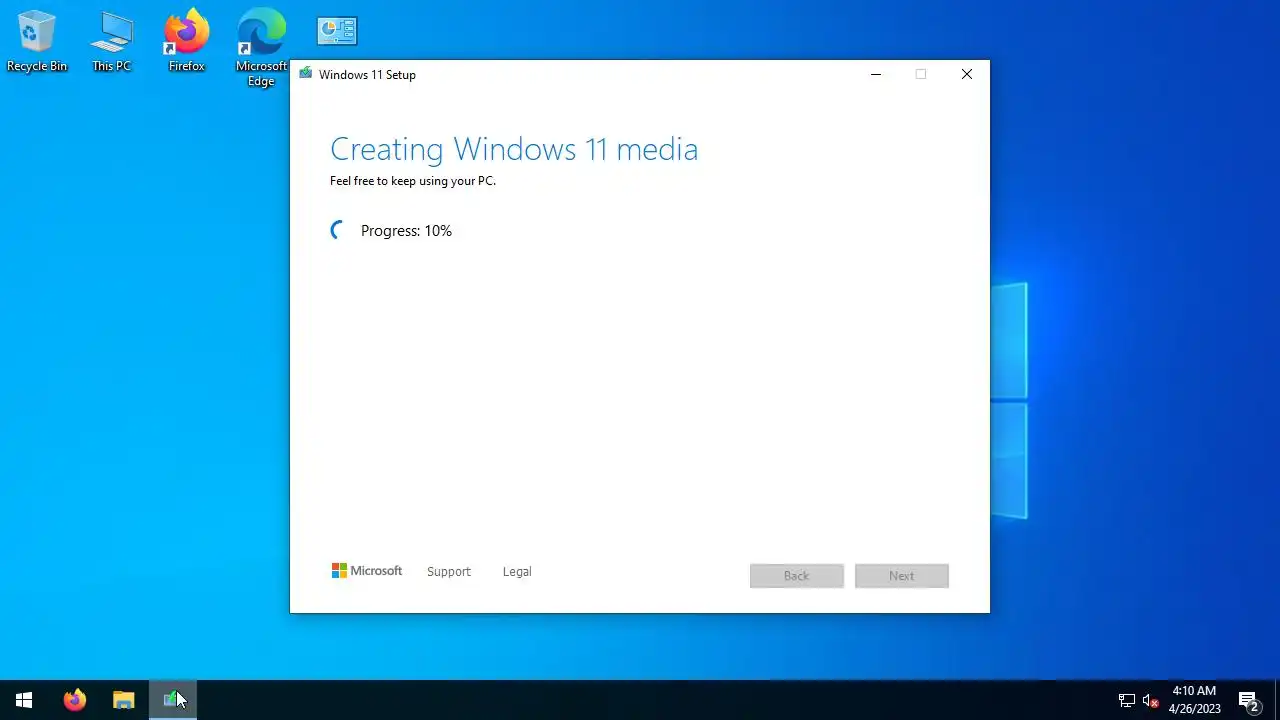Select the Microsoft Edge desktop shortcut
The width and height of the screenshot is (1280, 720).
pyautogui.click(x=261, y=49)
